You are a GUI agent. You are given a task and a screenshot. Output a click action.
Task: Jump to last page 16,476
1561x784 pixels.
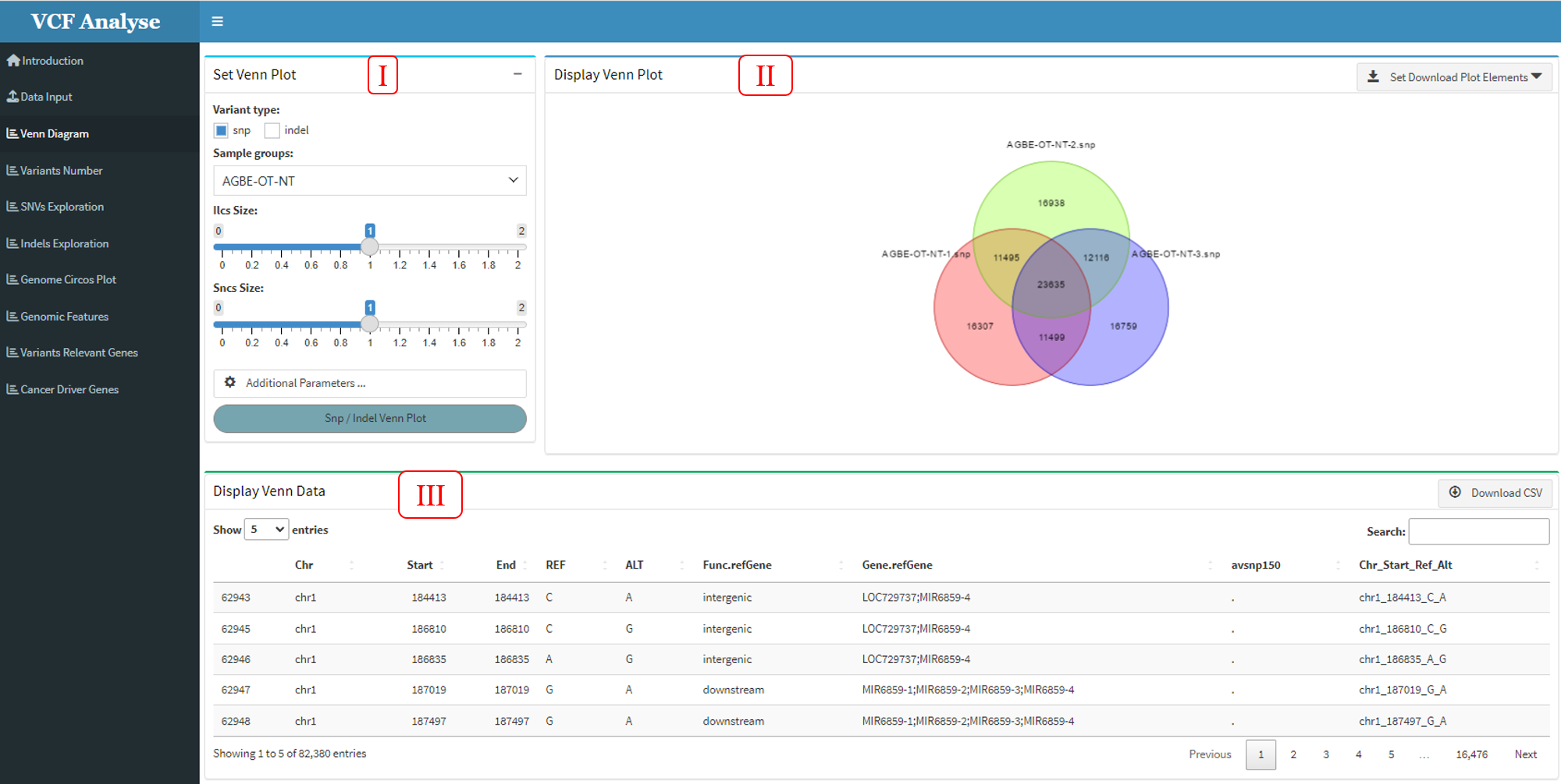pyautogui.click(x=1471, y=754)
